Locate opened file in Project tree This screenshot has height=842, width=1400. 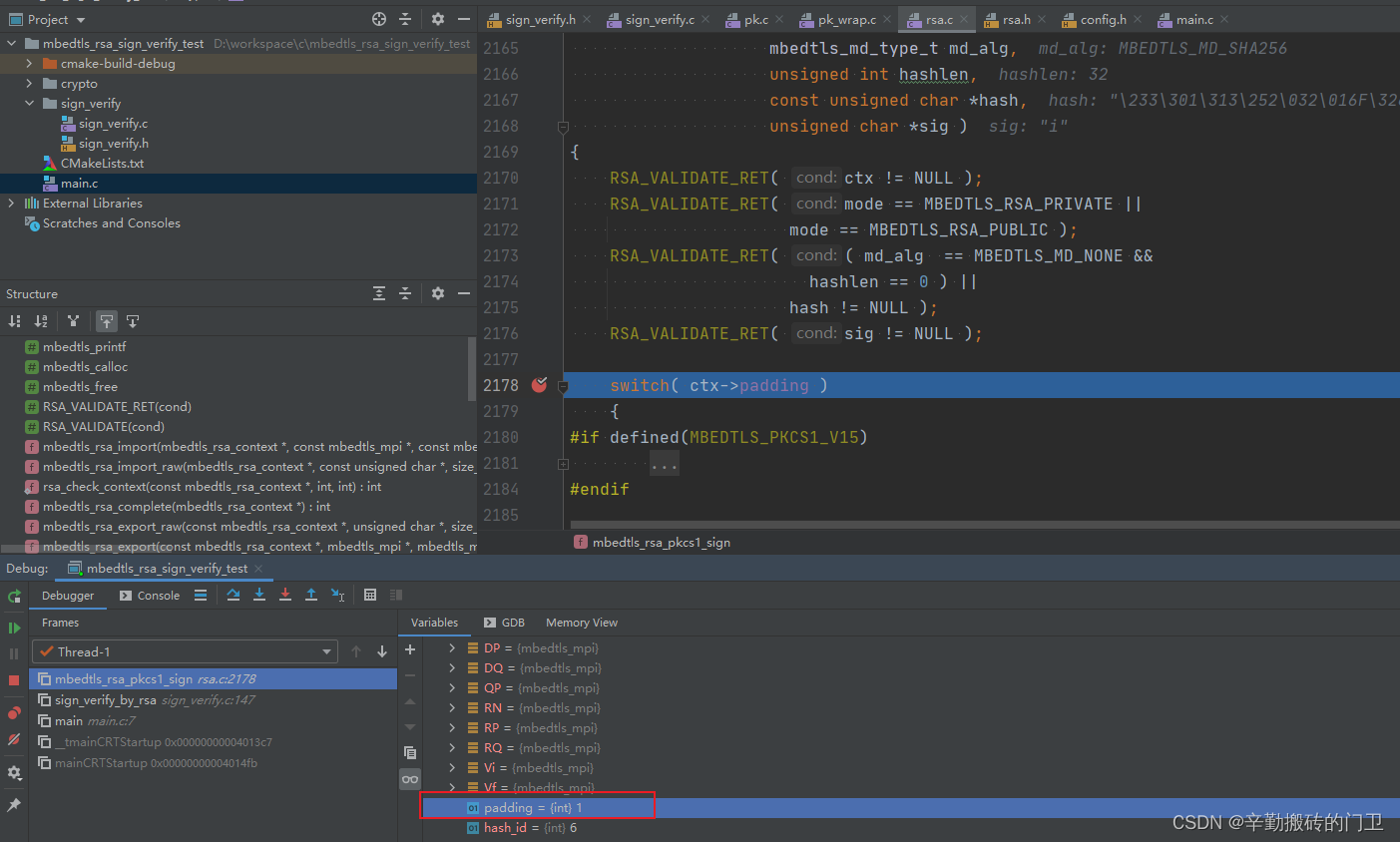click(379, 19)
